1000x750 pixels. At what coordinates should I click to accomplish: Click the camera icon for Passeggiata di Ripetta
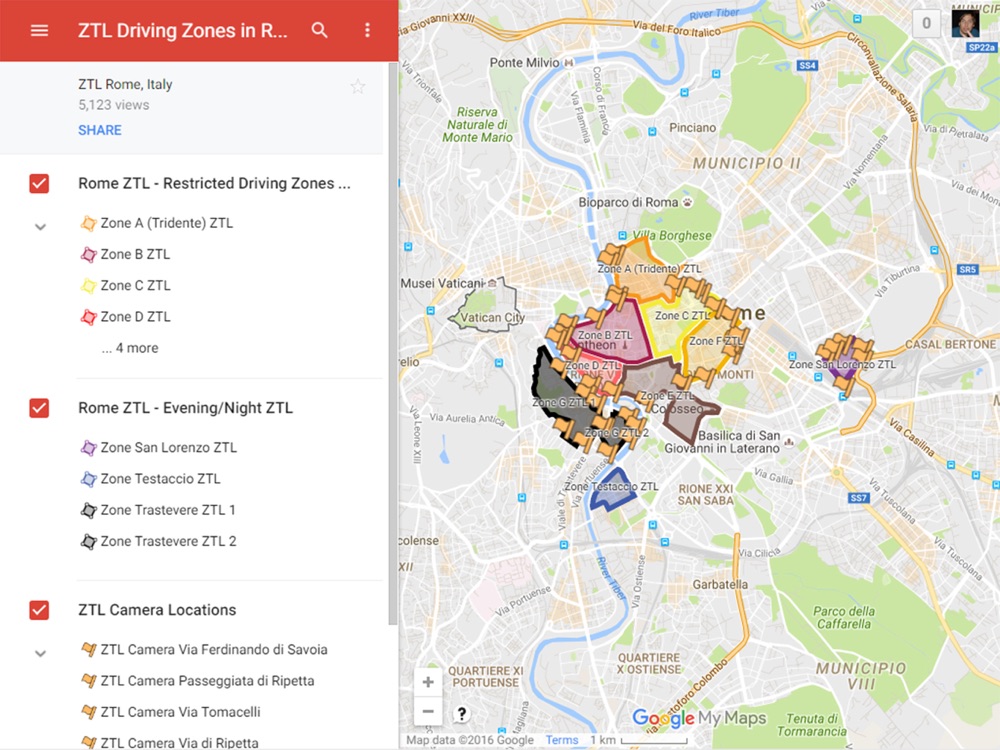click(89, 680)
